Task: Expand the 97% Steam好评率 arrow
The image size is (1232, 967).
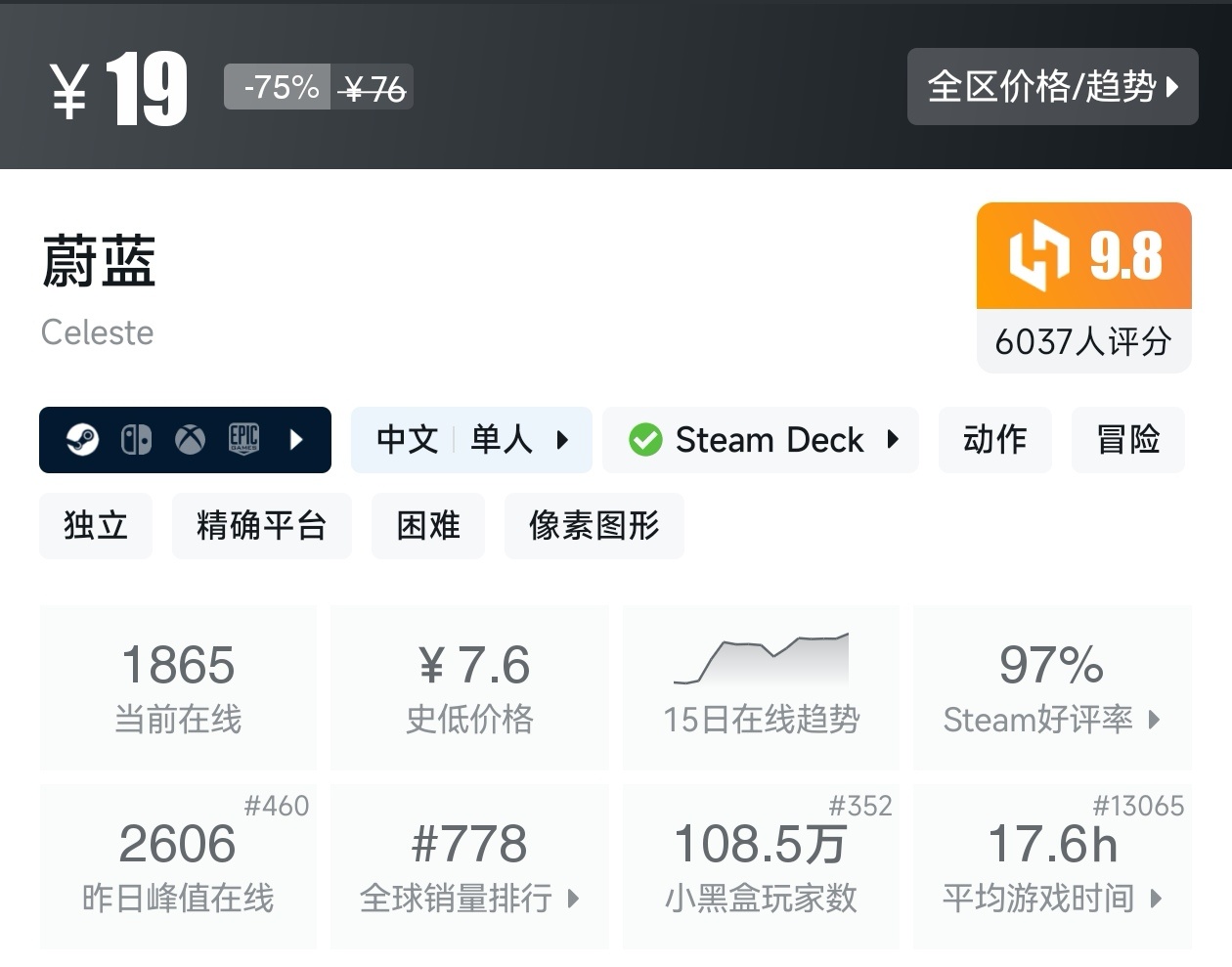Action: coord(1154,720)
